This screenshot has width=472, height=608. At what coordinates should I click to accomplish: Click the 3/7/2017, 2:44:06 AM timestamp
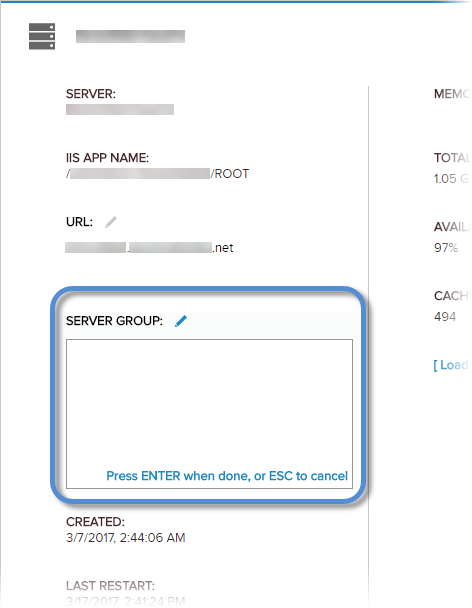(126, 538)
